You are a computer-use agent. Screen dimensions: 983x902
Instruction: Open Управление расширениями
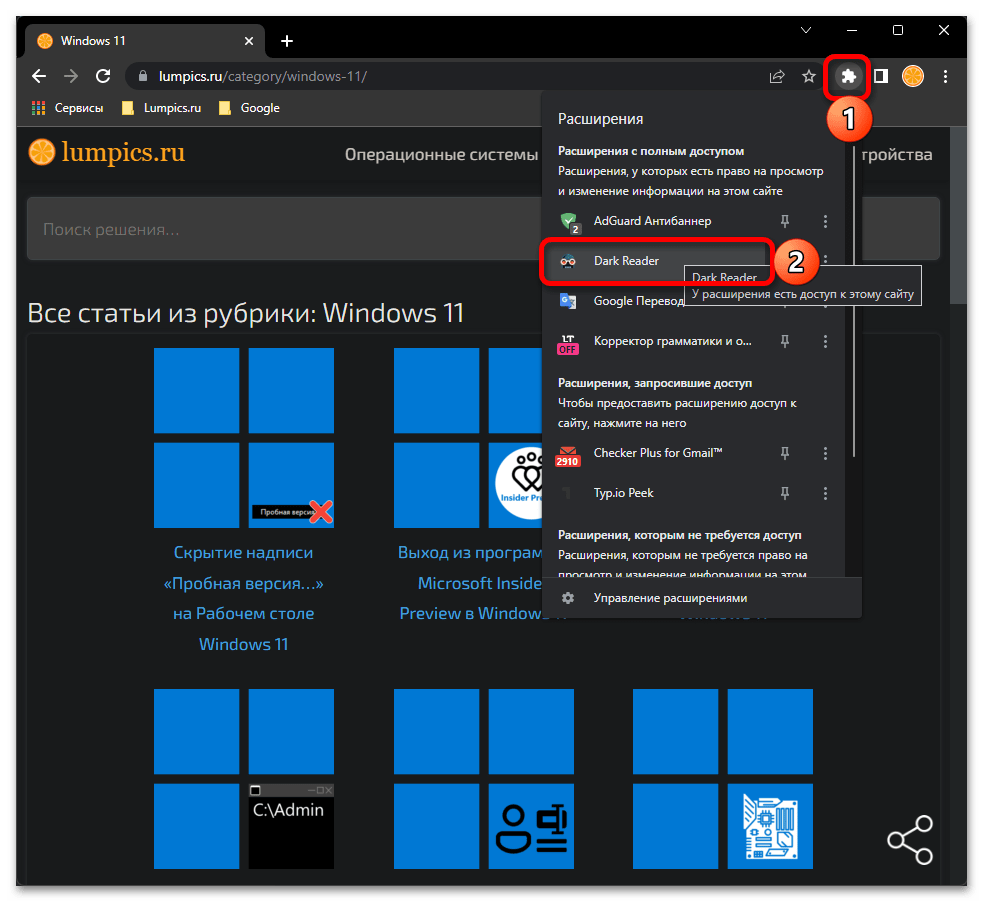pyautogui.click(x=702, y=598)
